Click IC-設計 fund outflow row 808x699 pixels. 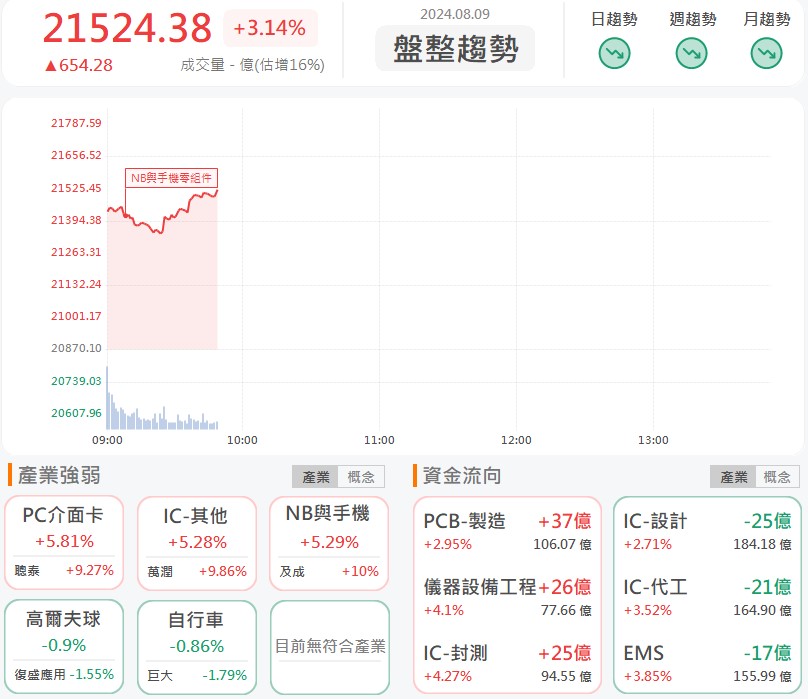tap(707, 531)
